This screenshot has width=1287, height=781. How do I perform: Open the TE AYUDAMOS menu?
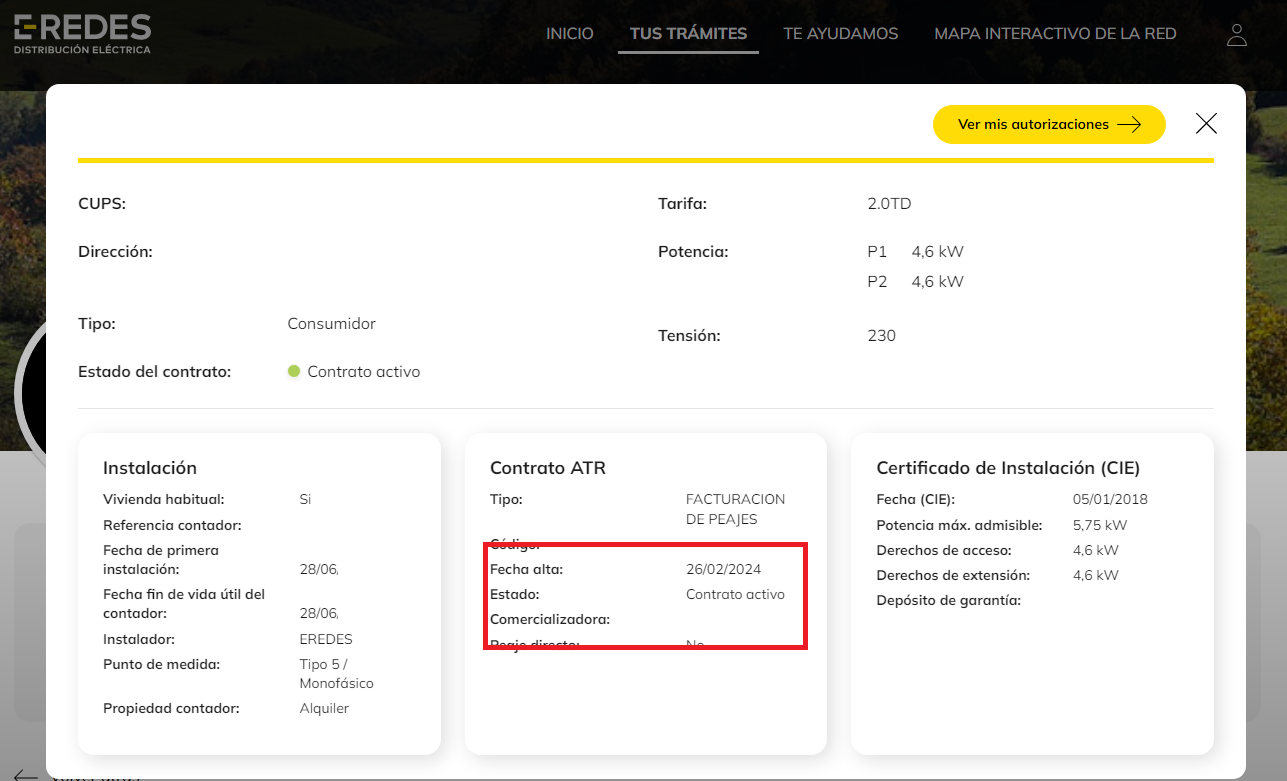coord(841,34)
